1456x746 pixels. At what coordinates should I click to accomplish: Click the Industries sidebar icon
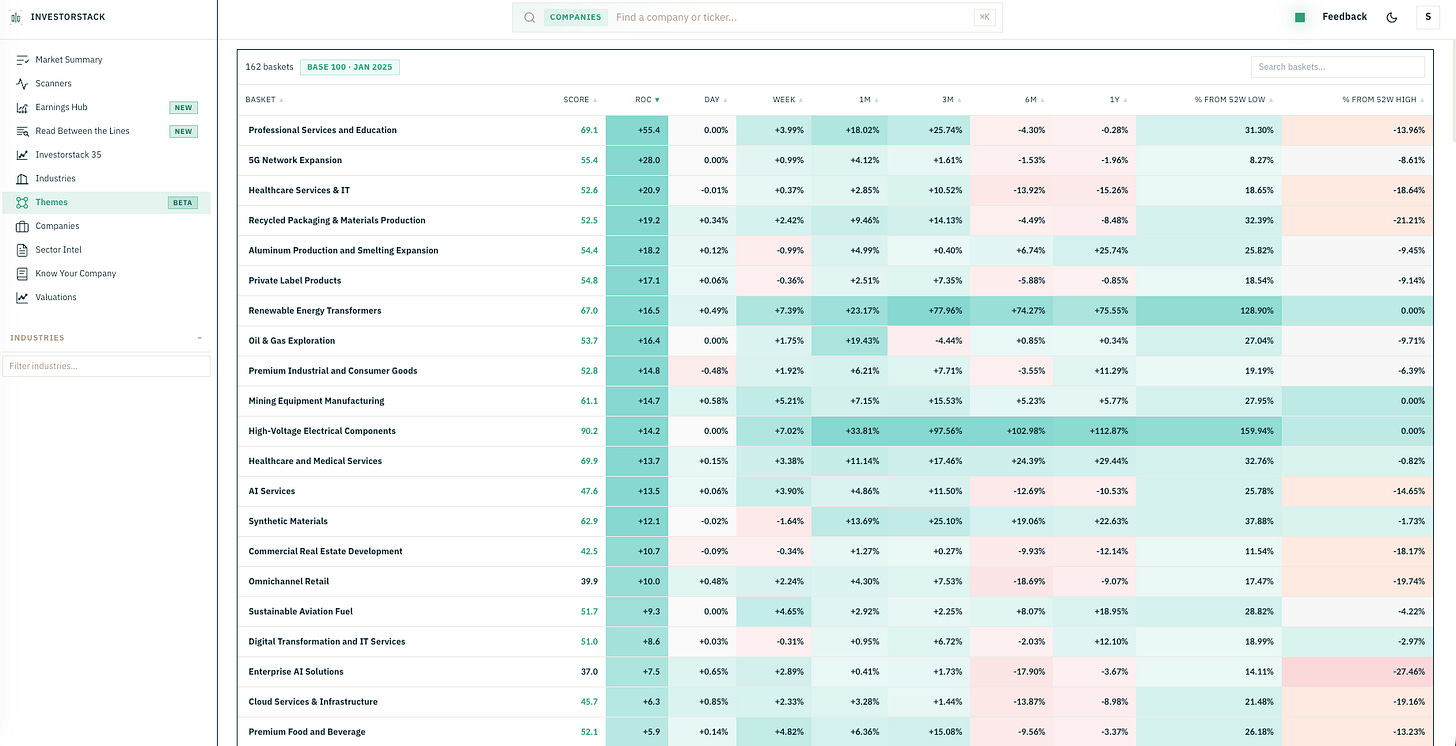23,179
